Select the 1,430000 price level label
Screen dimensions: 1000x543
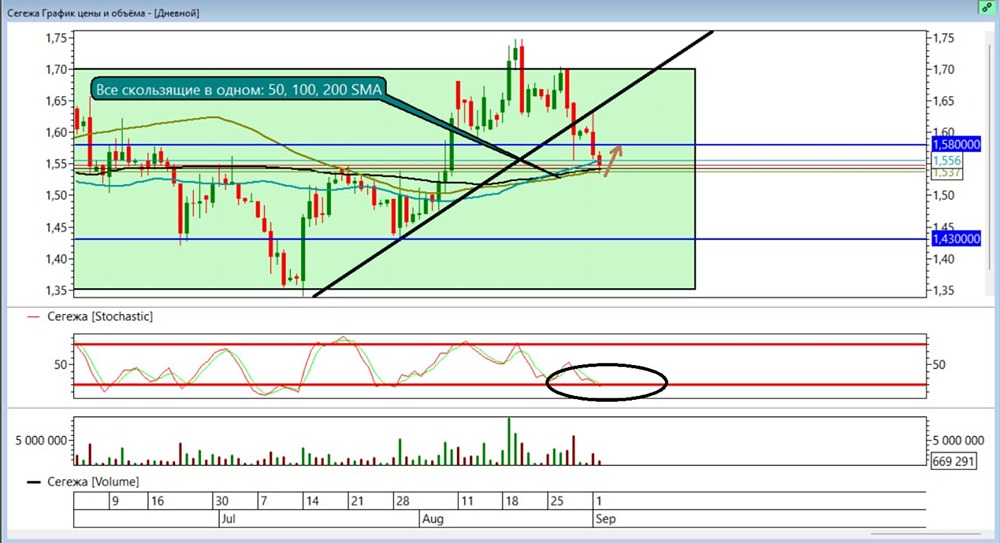click(956, 239)
